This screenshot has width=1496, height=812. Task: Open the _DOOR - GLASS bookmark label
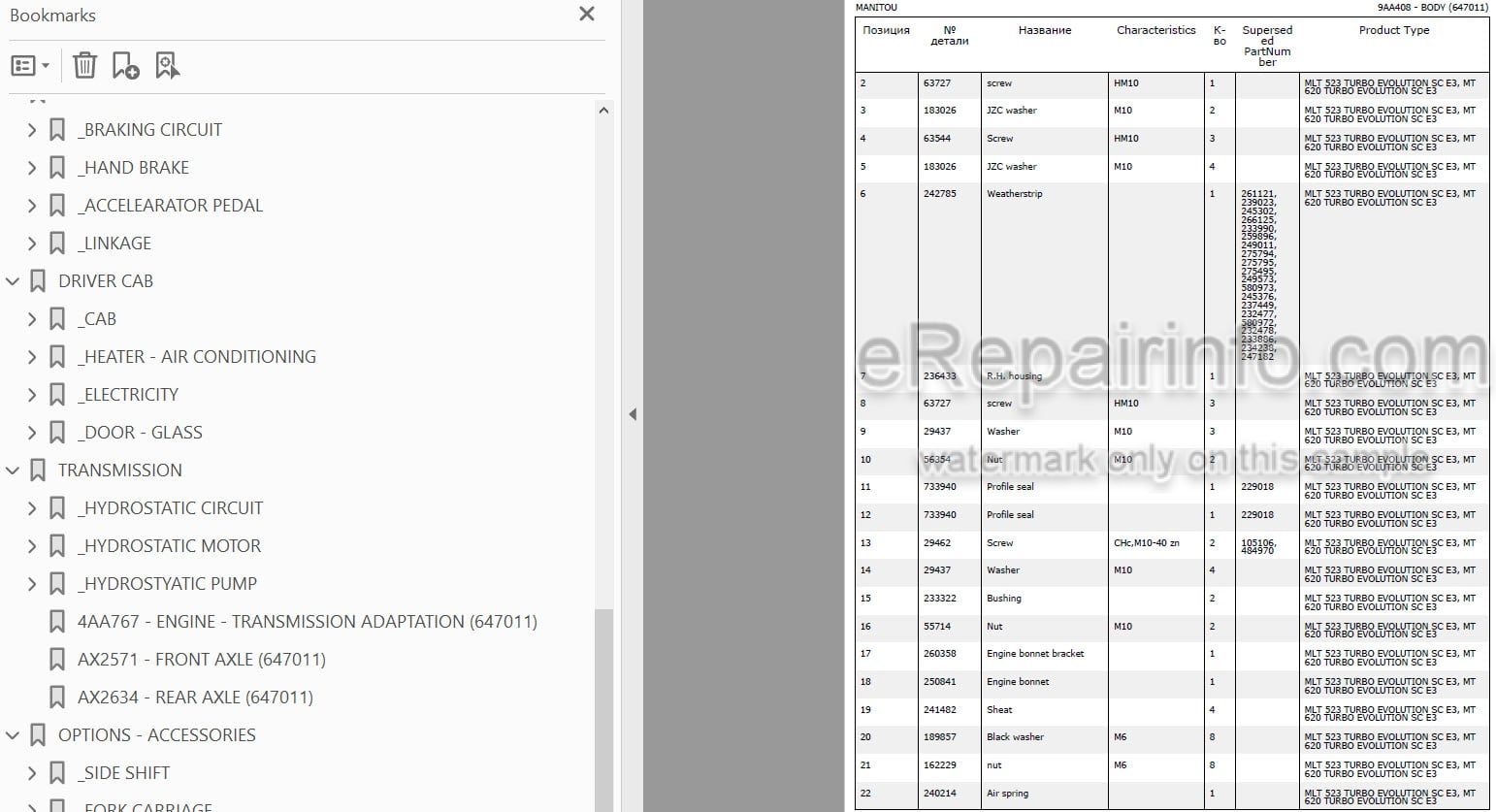click(x=140, y=432)
